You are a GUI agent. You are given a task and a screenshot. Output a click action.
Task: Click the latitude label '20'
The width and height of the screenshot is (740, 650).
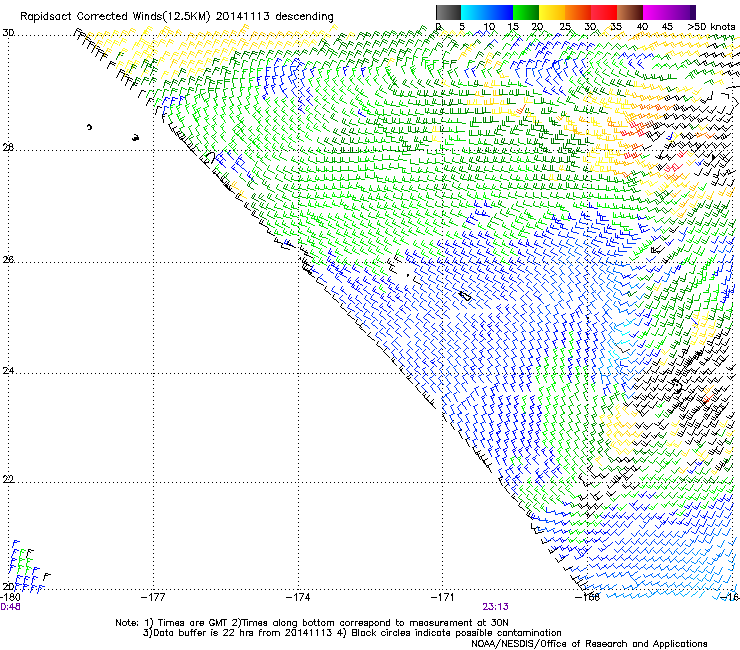point(8,586)
